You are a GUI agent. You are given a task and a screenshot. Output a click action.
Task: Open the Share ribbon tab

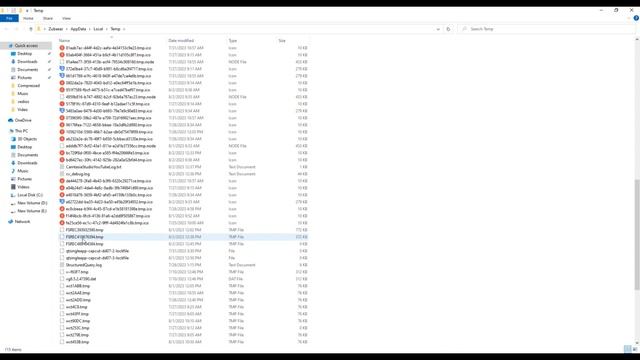(x=48, y=18)
